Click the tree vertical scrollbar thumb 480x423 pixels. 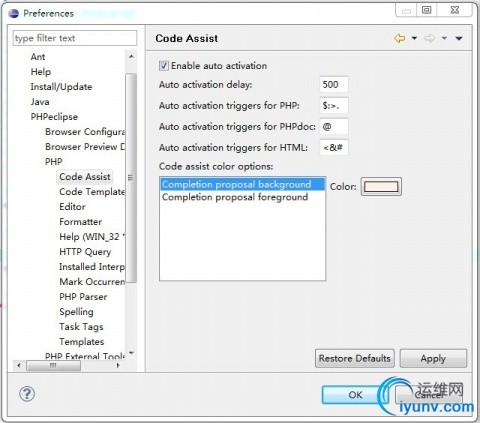(x=131, y=178)
